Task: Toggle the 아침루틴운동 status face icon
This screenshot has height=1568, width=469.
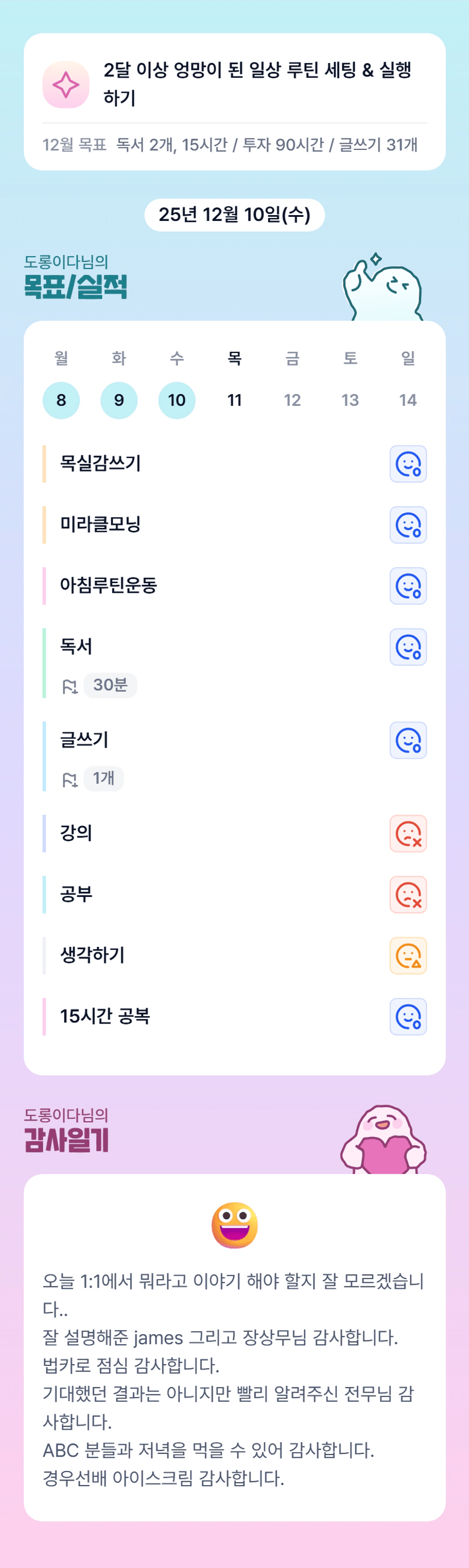Action: (x=408, y=585)
